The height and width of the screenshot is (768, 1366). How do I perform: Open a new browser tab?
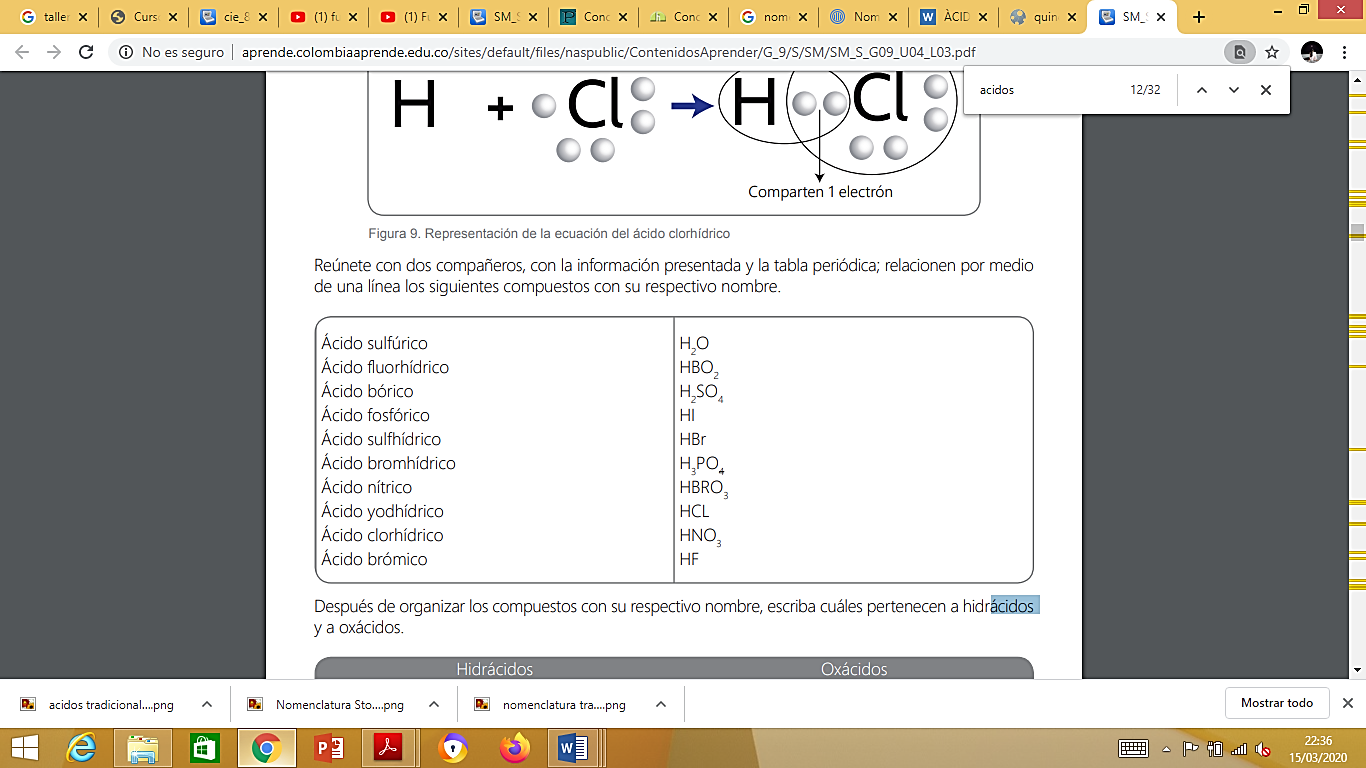[1199, 17]
